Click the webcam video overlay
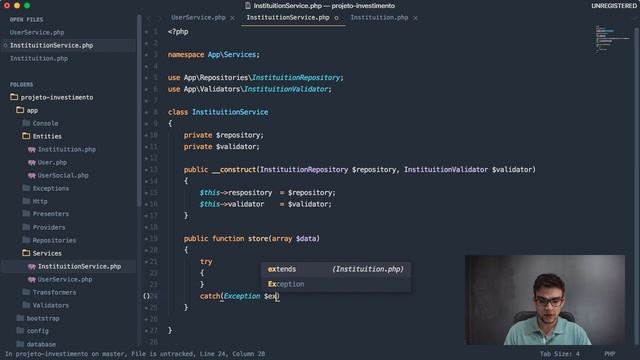 point(545,300)
